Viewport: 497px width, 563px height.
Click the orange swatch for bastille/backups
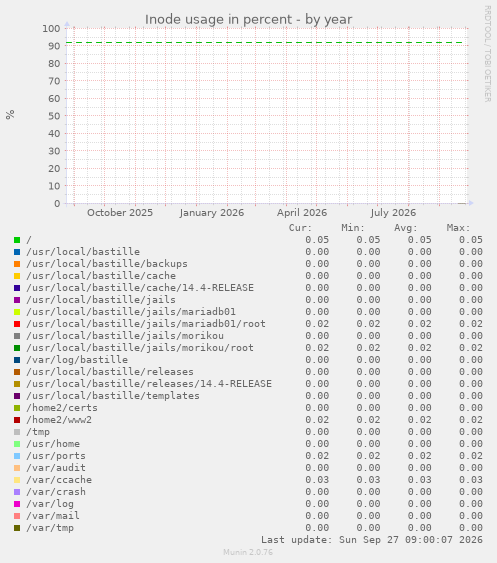tap(17, 264)
